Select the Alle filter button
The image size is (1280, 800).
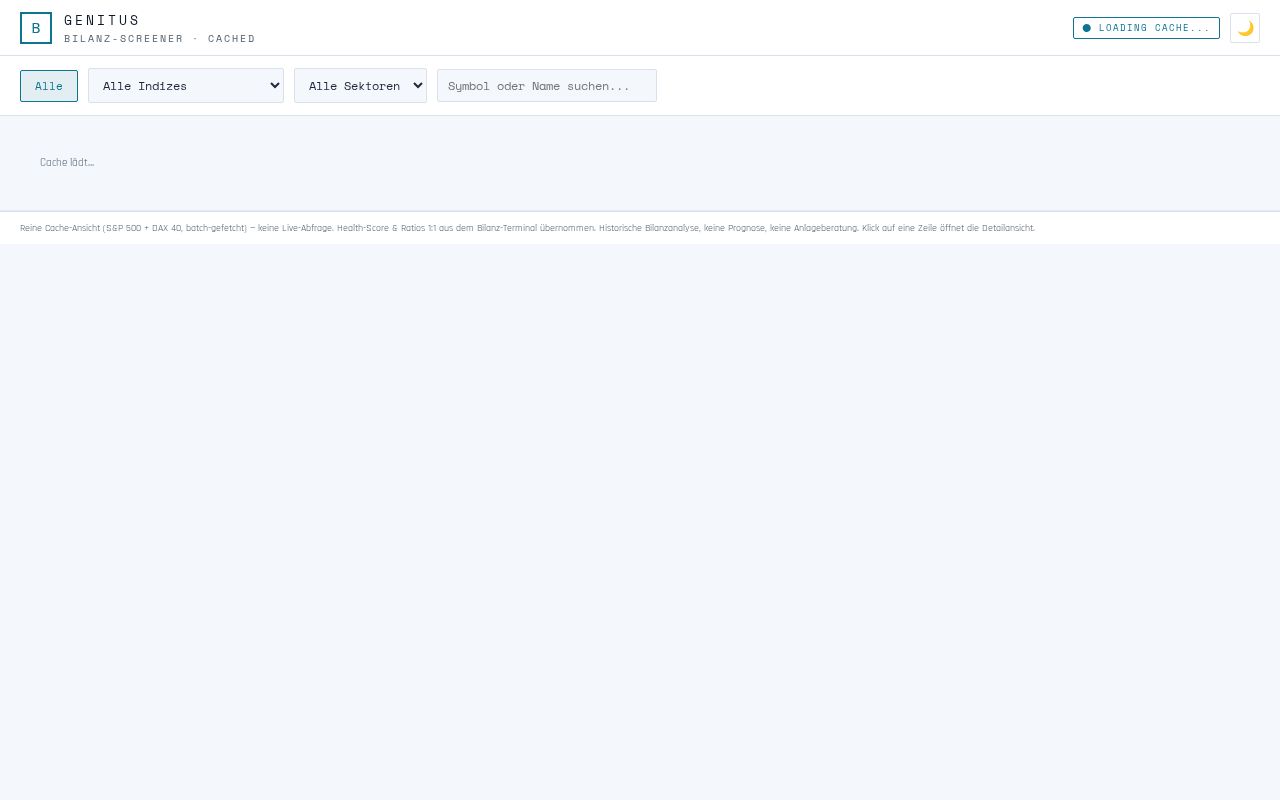[x=49, y=86]
